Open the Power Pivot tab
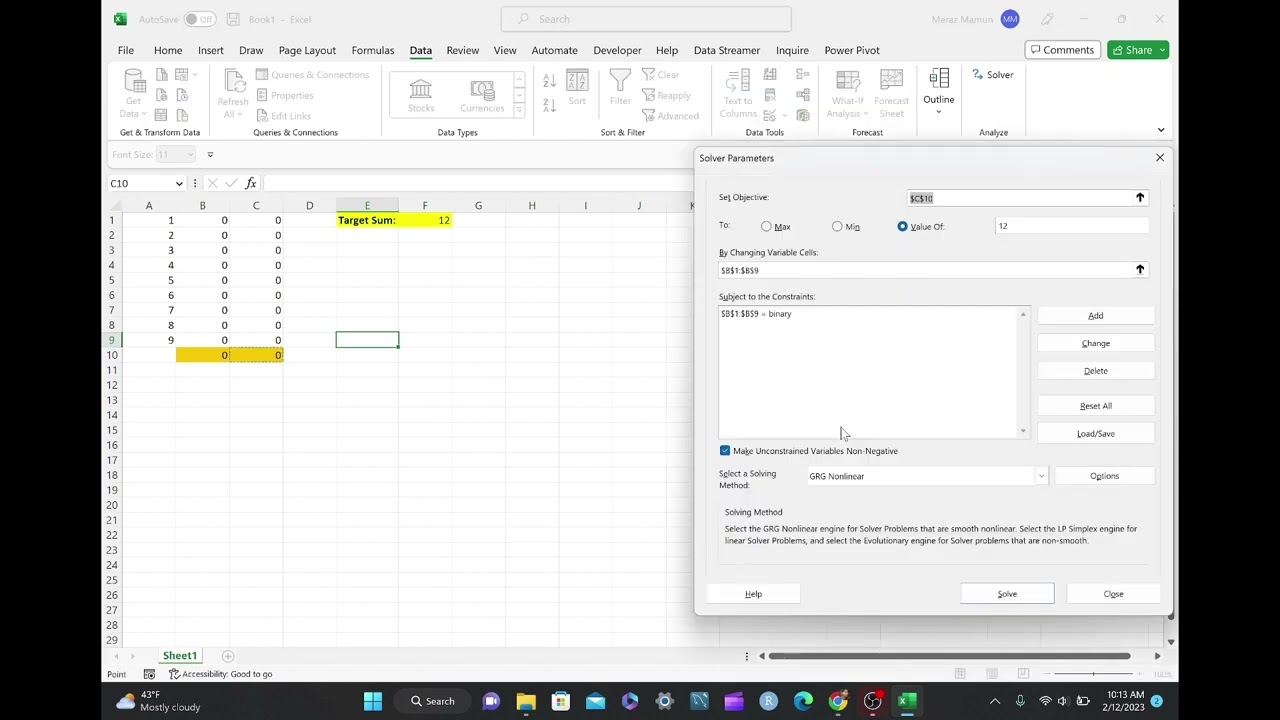This screenshot has height=720, width=1280. point(852,50)
